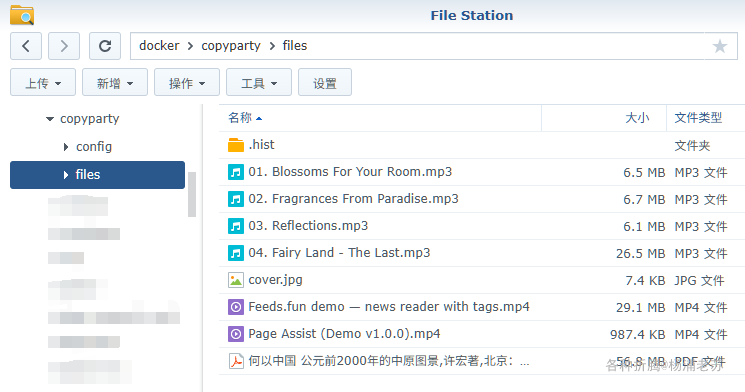This screenshot has height=392, width=745.
Task: Click music icon of 01. Blossoms For Your Room
Action: pyautogui.click(x=236, y=172)
